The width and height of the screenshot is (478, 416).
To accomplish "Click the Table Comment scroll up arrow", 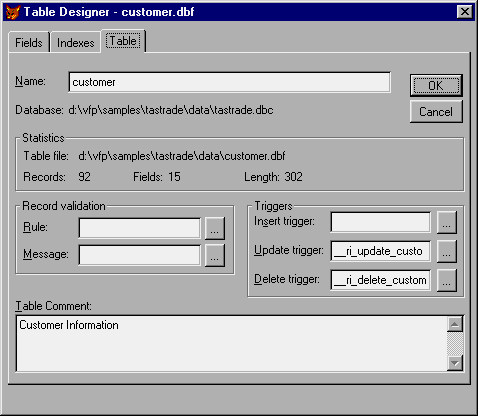I will tap(455, 324).
